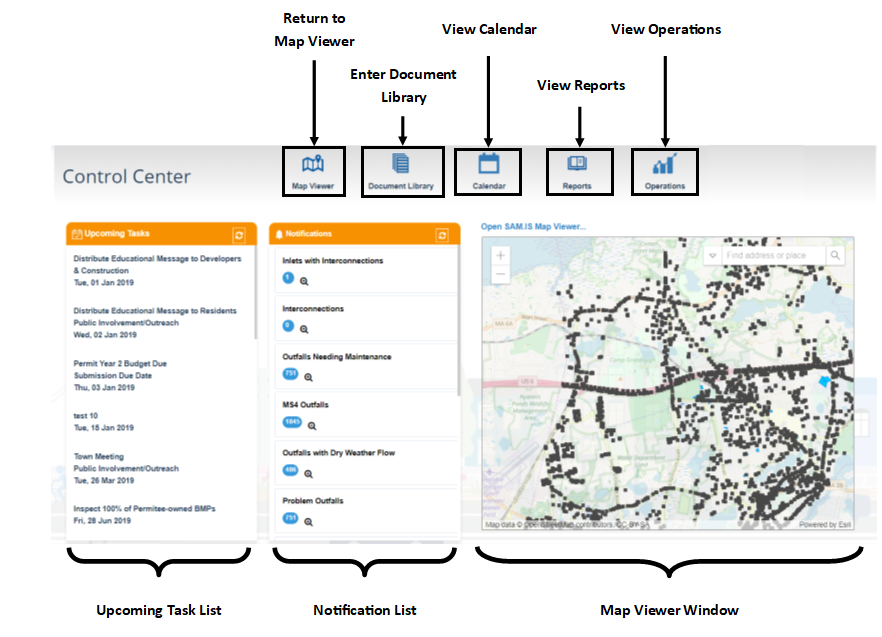This screenshot has width=882, height=637.
Task: Zoom to Inlets with Interconnections on map
Action: click(x=304, y=281)
